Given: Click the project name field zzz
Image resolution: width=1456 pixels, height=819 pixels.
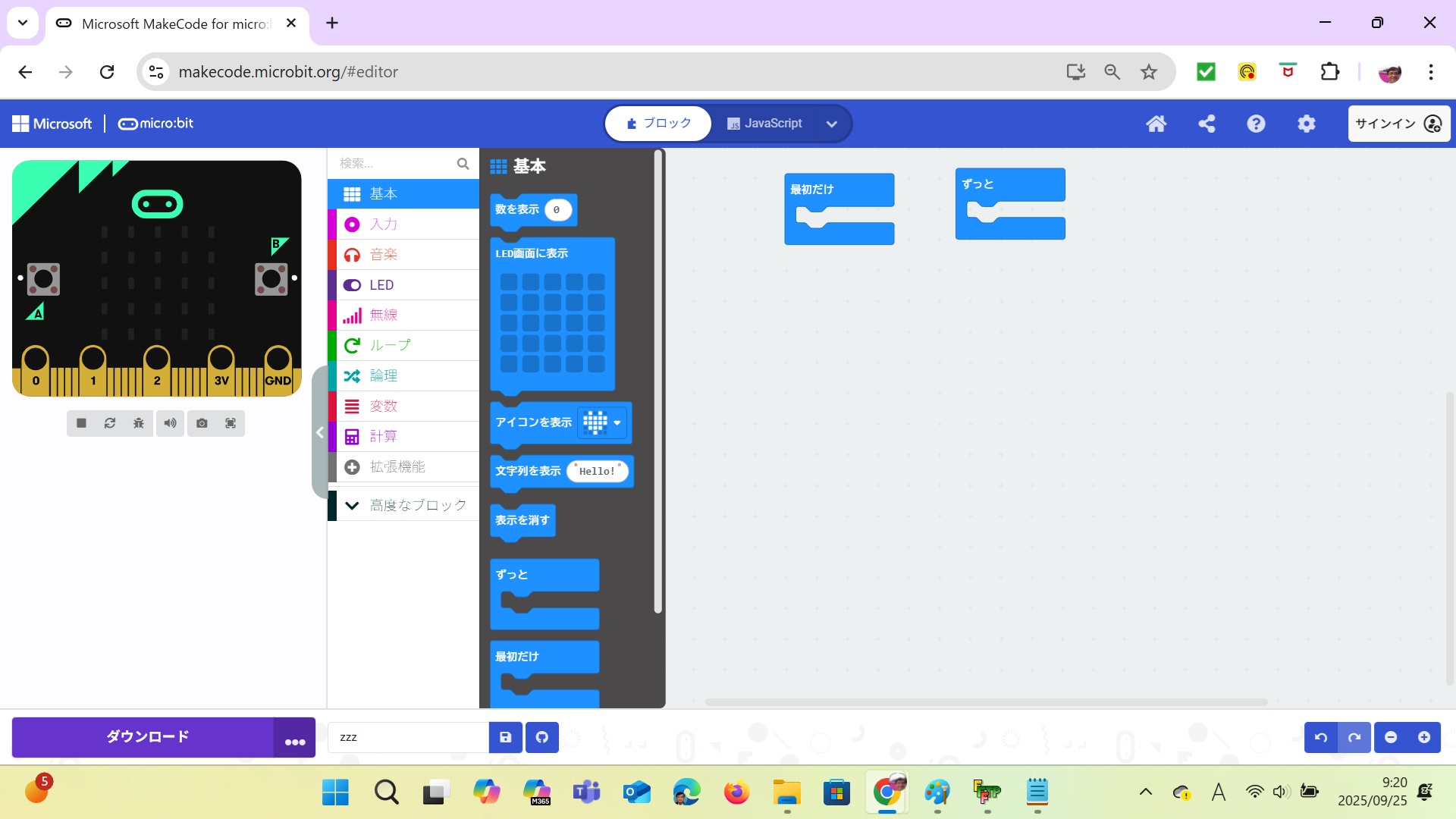Looking at the screenshot, I should [408, 737].
